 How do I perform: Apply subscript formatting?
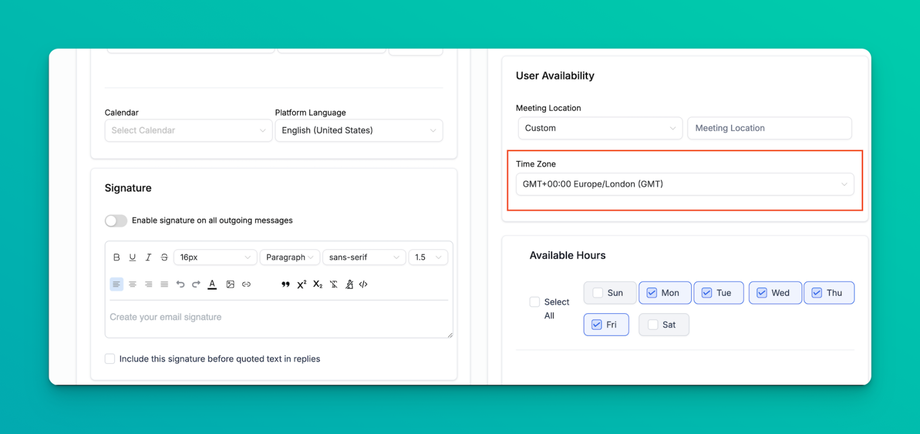[x=317, y=284]
